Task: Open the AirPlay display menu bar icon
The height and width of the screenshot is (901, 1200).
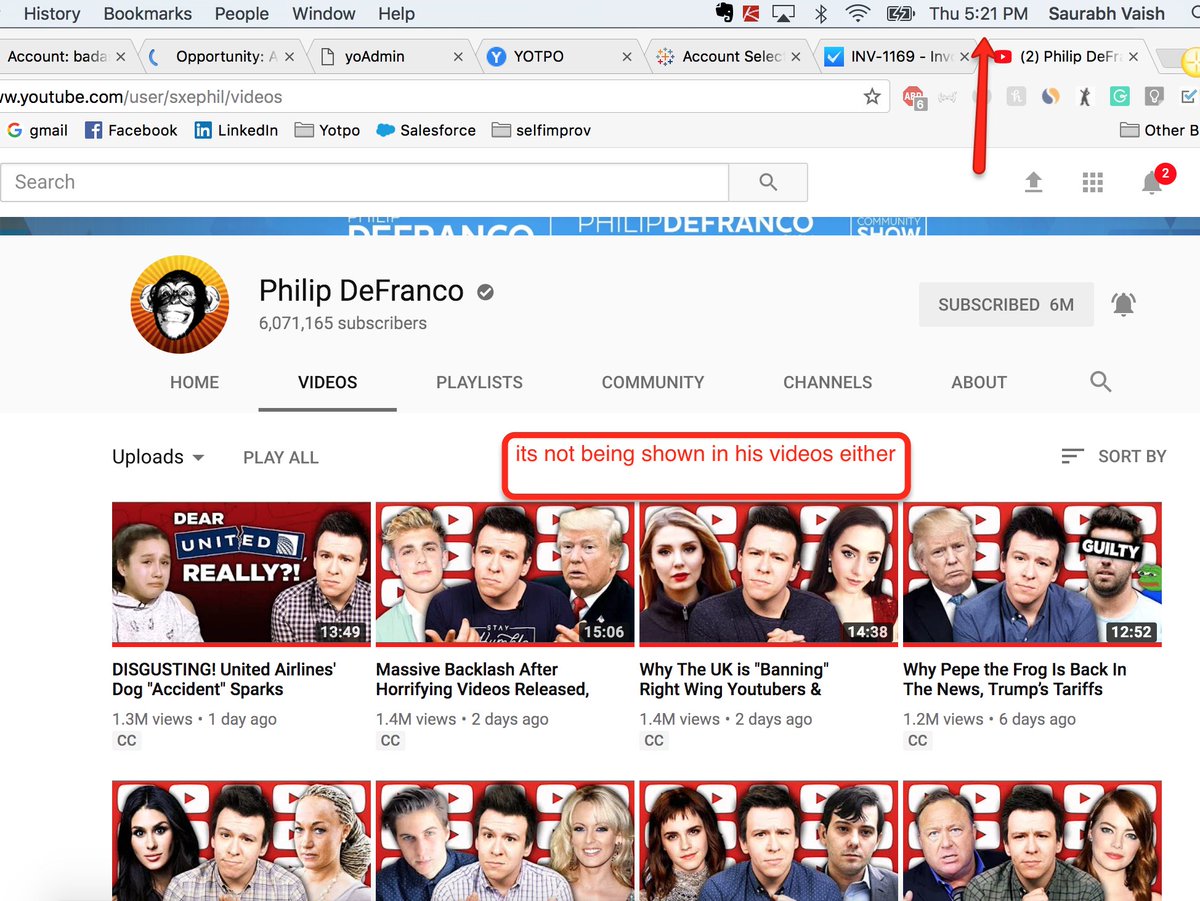Action: tap(785, 14)
